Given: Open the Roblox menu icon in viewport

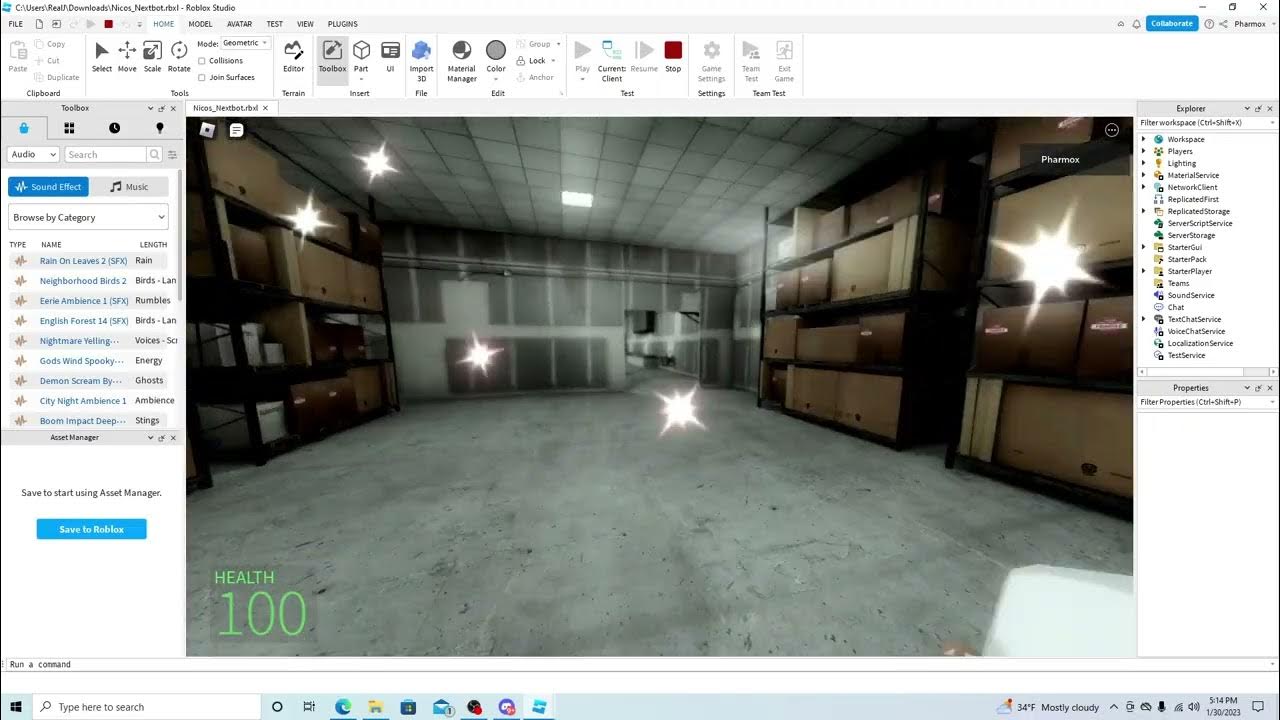Looking at the screenshot, I should [x=207, y=130].
